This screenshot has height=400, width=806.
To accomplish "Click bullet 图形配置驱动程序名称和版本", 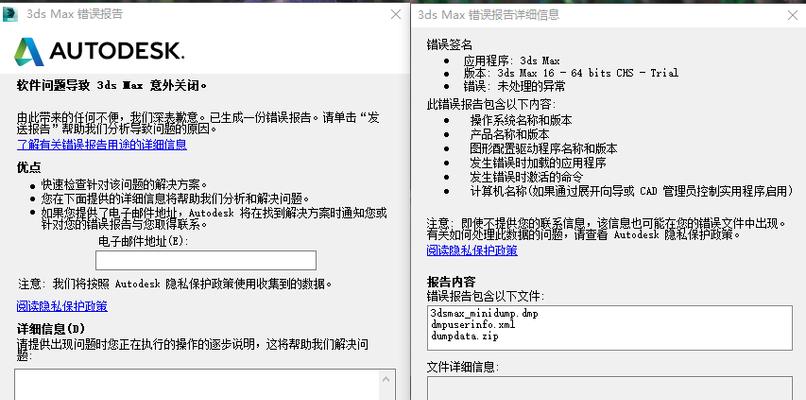I will point(543,149).
